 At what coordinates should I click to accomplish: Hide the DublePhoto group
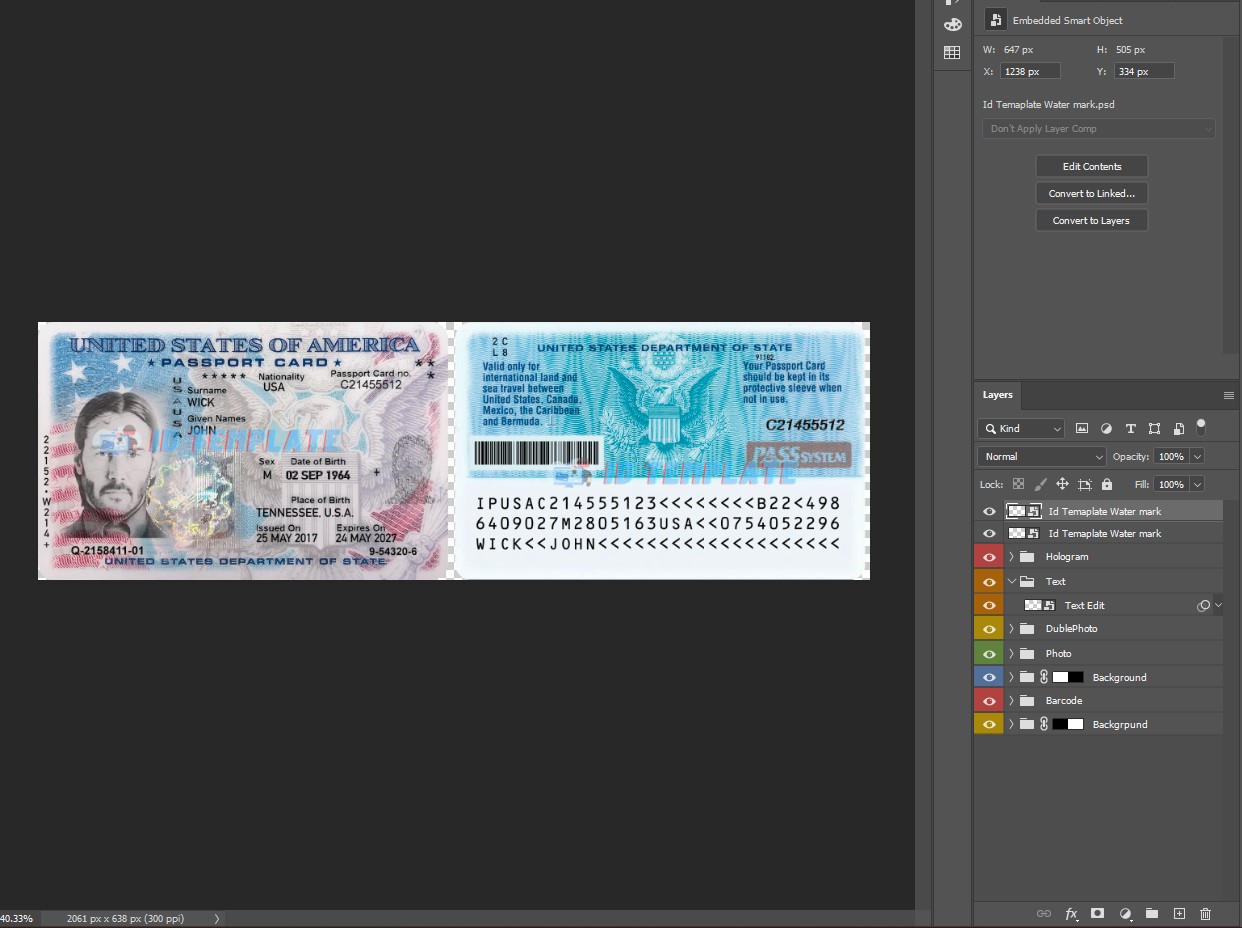989,629
